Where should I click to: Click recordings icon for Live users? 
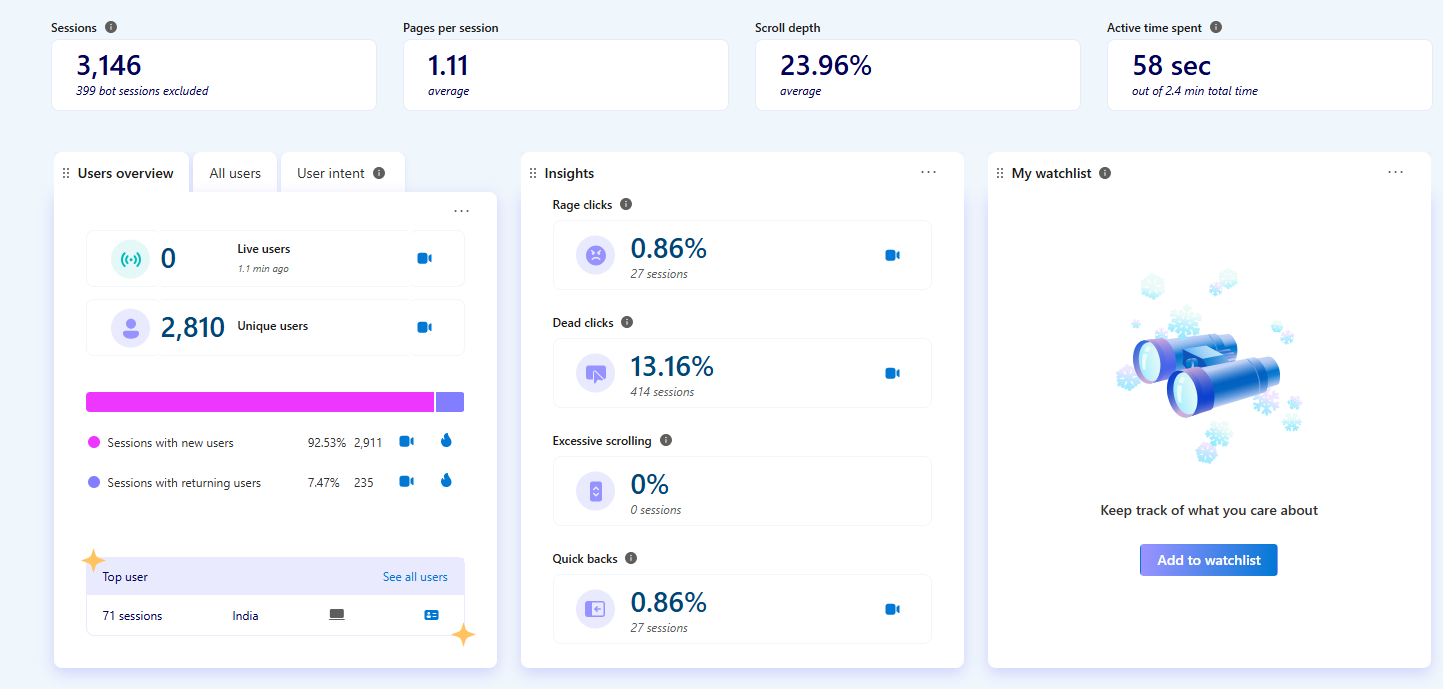424,259
